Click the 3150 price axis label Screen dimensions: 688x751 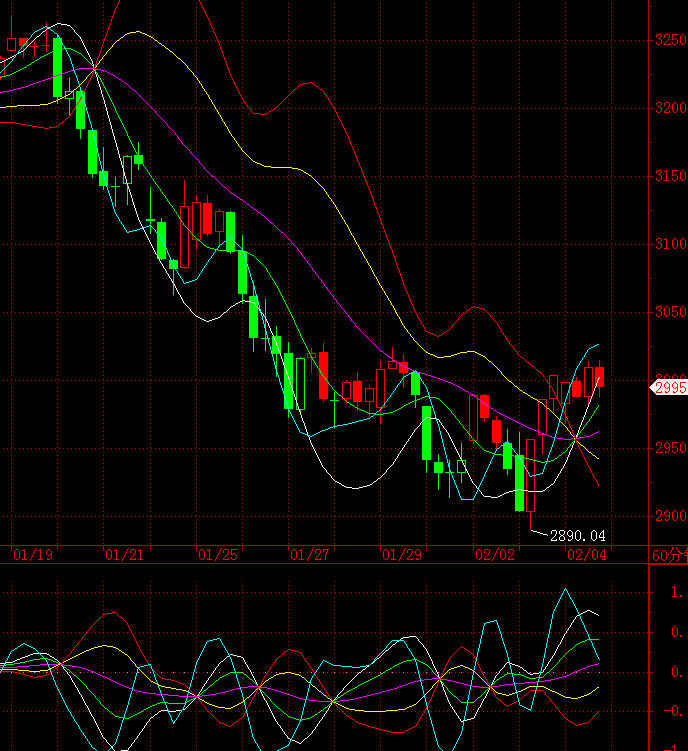671,176
